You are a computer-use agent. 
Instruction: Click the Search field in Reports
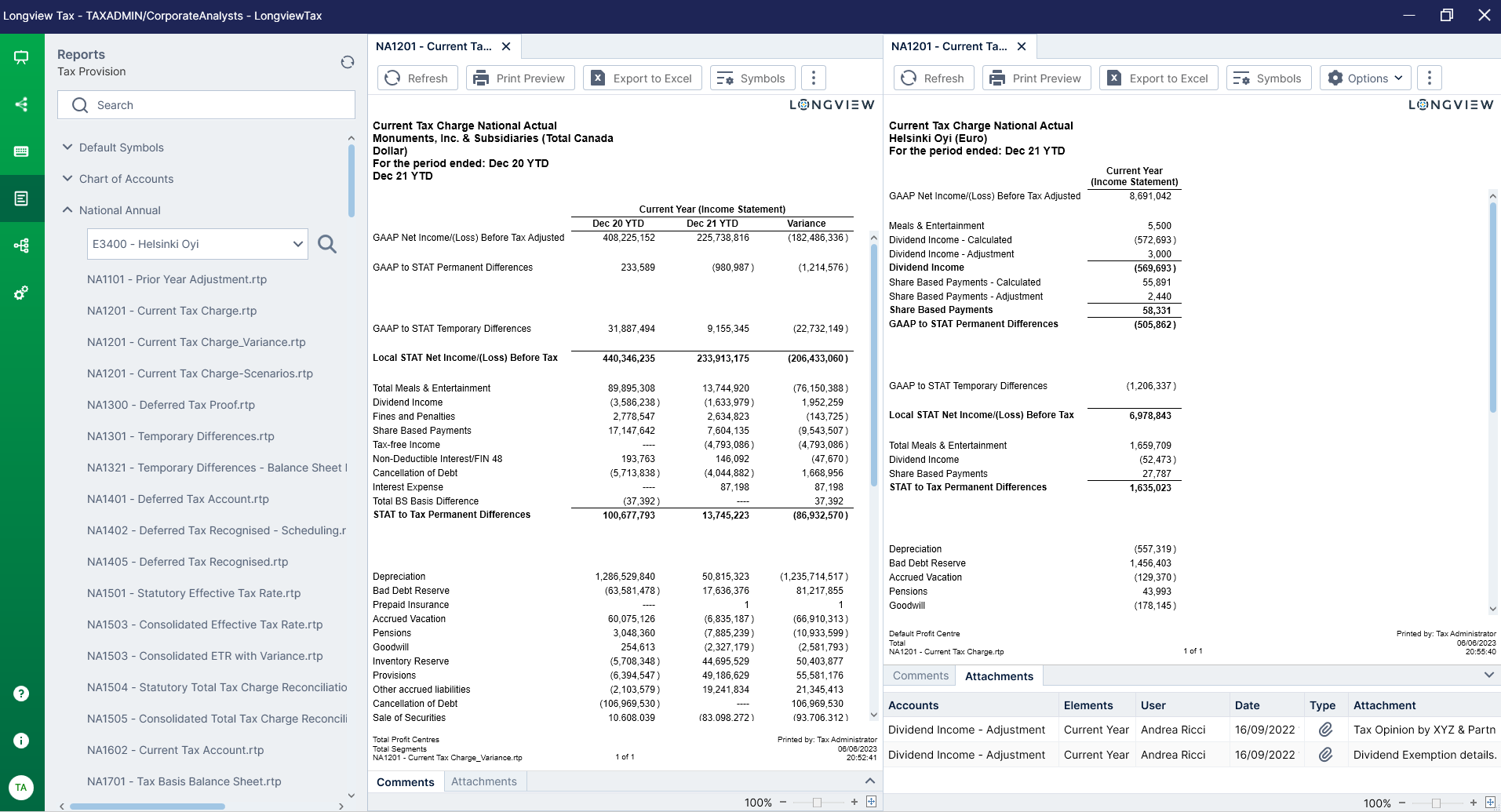pos(206,105)
